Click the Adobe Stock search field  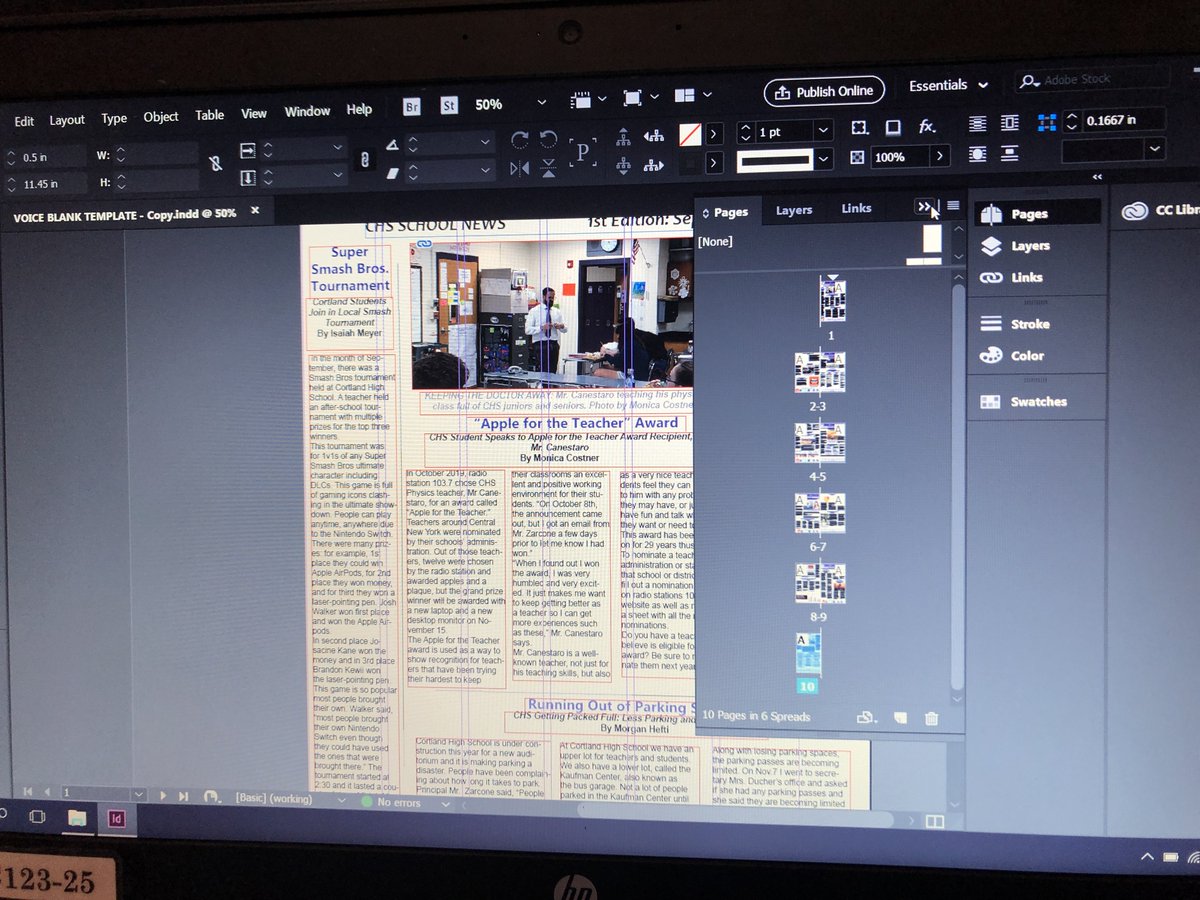tap(1093, 79)
